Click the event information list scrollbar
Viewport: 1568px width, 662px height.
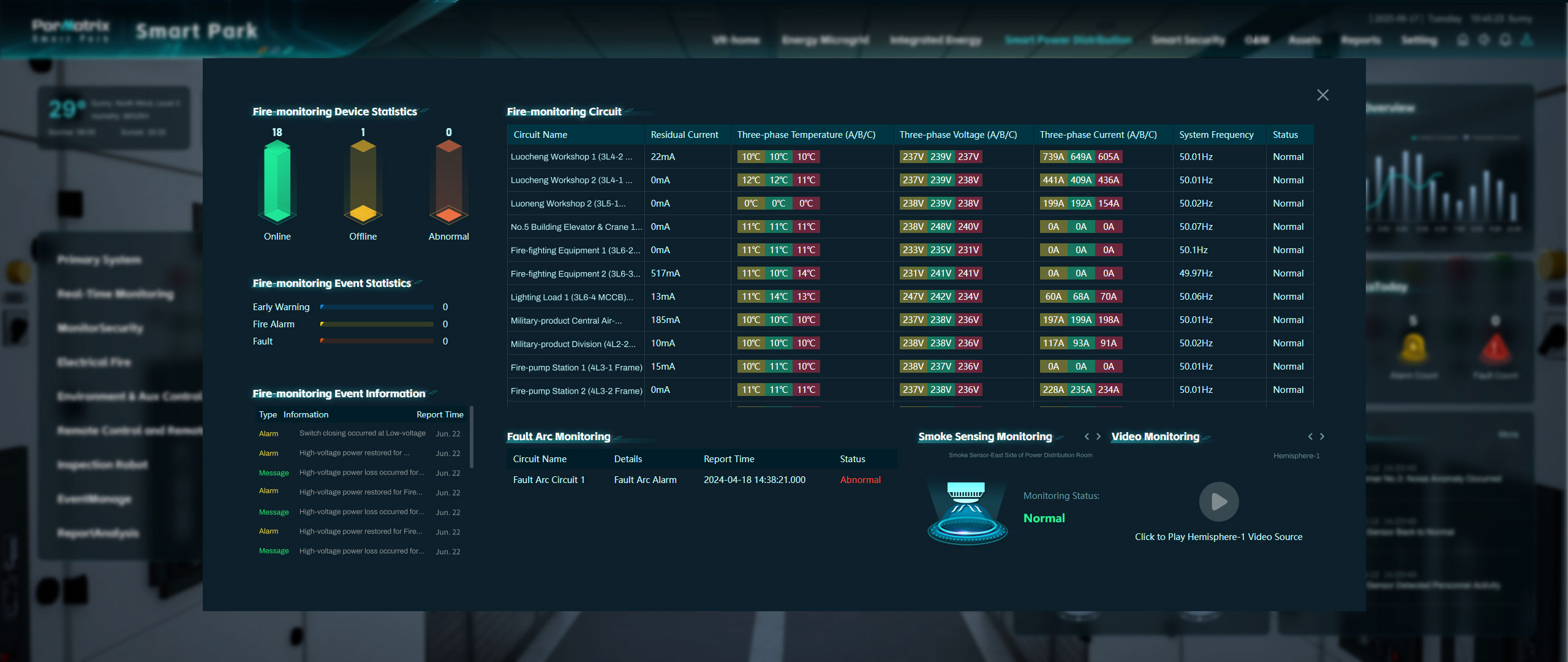471,436
